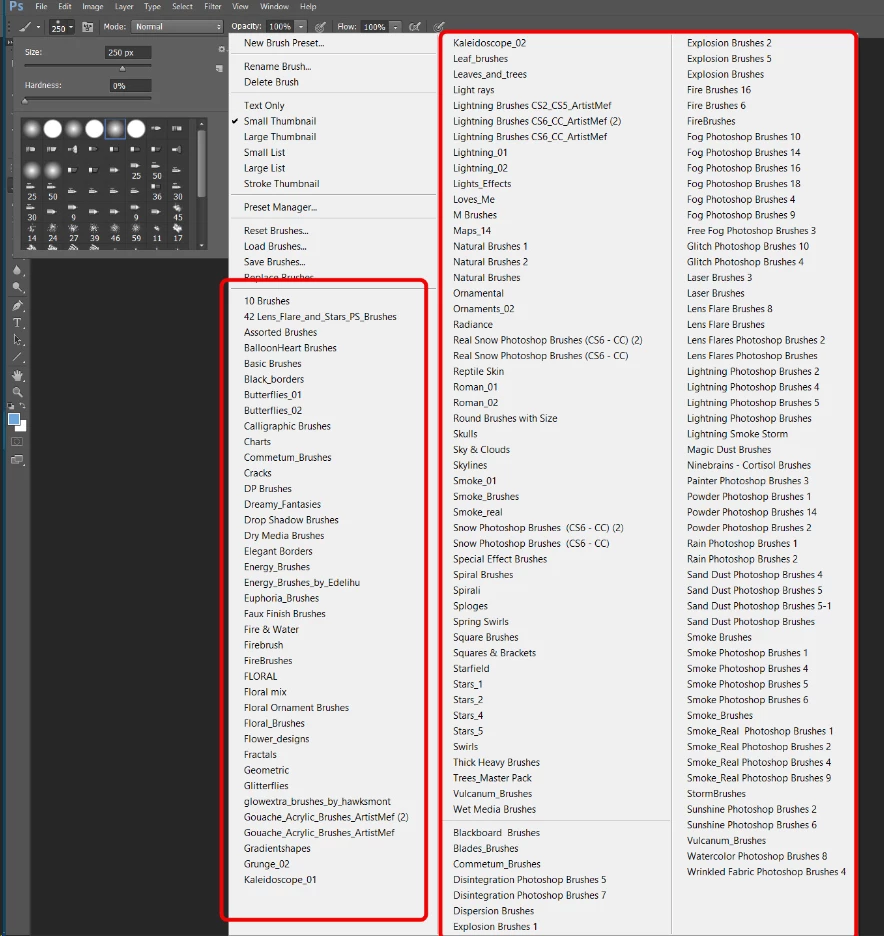Viewport: 884px width, 936px height.
Task: Click the white background color swatch
Action: tap(23, 427)
